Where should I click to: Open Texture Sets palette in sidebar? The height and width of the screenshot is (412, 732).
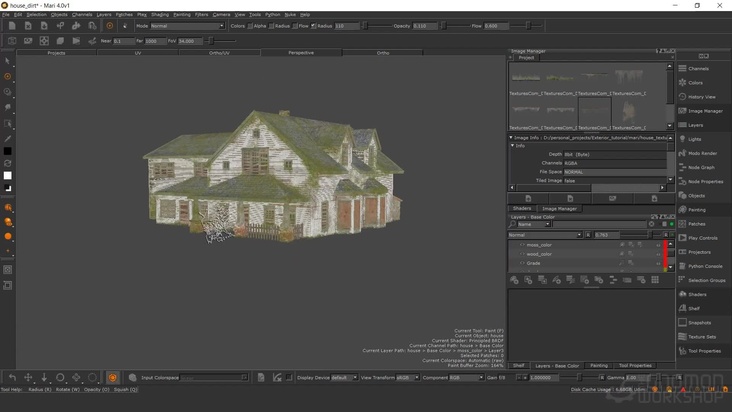(704, 336)
